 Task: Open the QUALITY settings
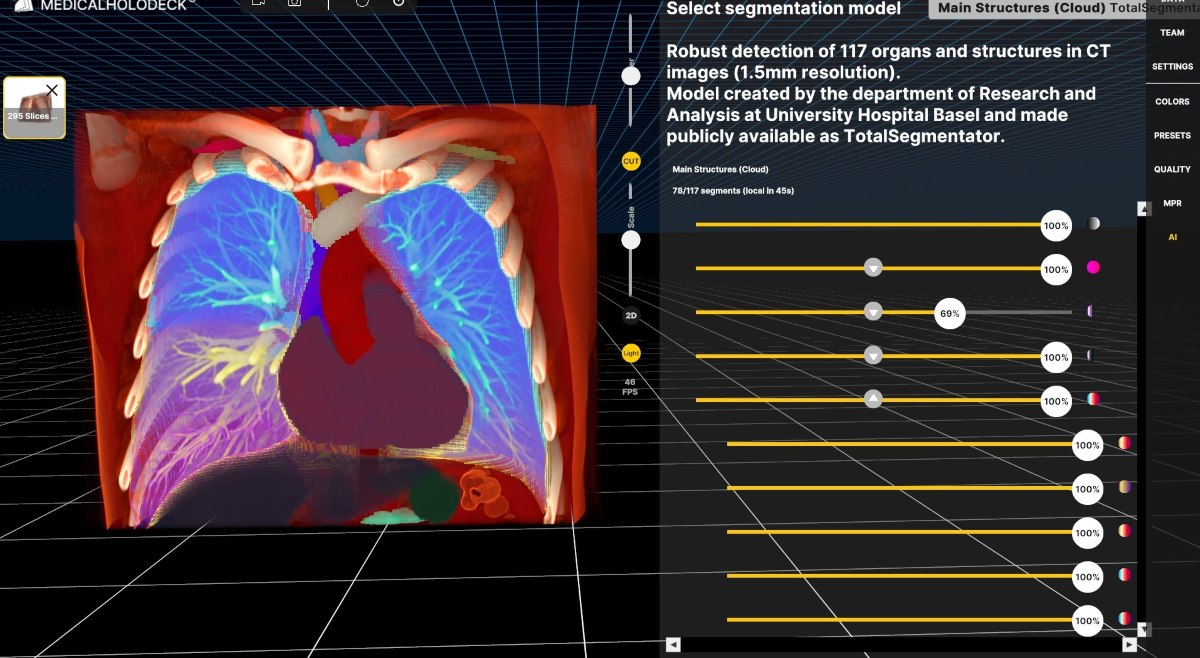[1172, 169]
